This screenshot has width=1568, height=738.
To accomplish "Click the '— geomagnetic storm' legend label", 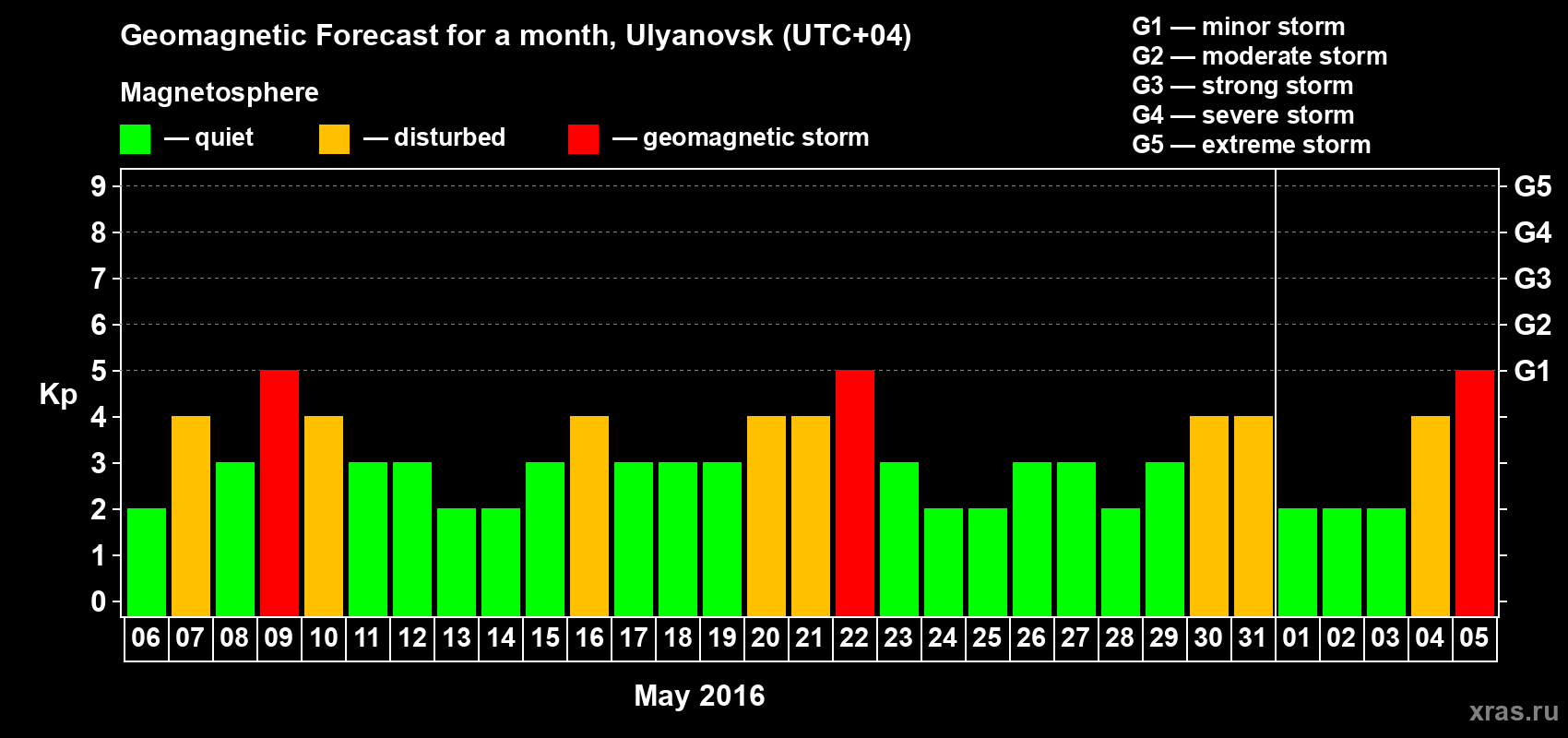I will (x=741, y=138).
